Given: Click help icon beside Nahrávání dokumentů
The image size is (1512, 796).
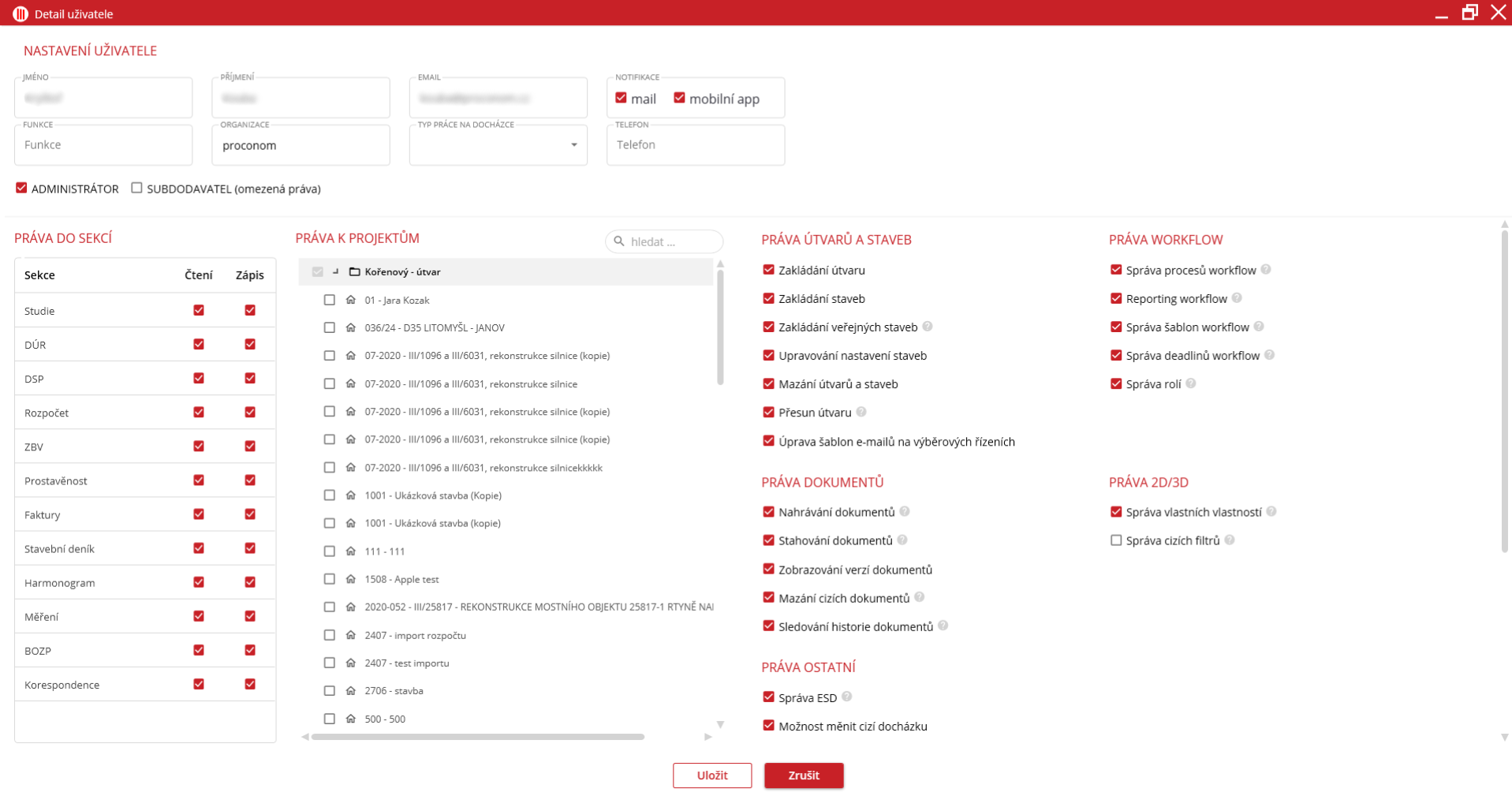Looking at the screenshot, I should pyautogui.click(x=905, y=511).
